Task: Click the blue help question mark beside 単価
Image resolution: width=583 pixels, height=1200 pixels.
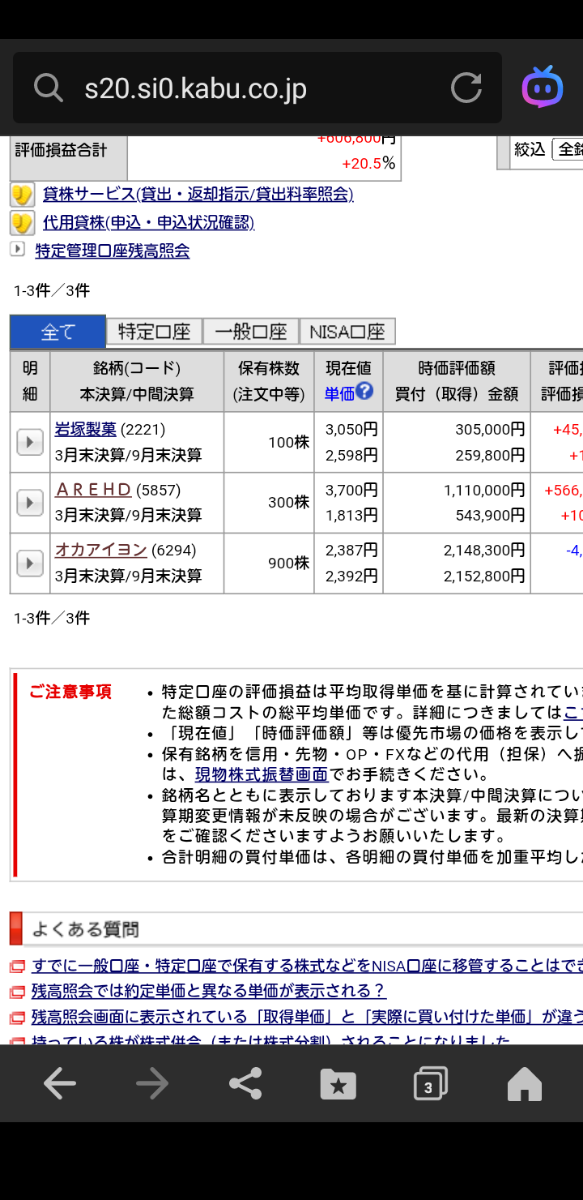Action: click(365, 391)
